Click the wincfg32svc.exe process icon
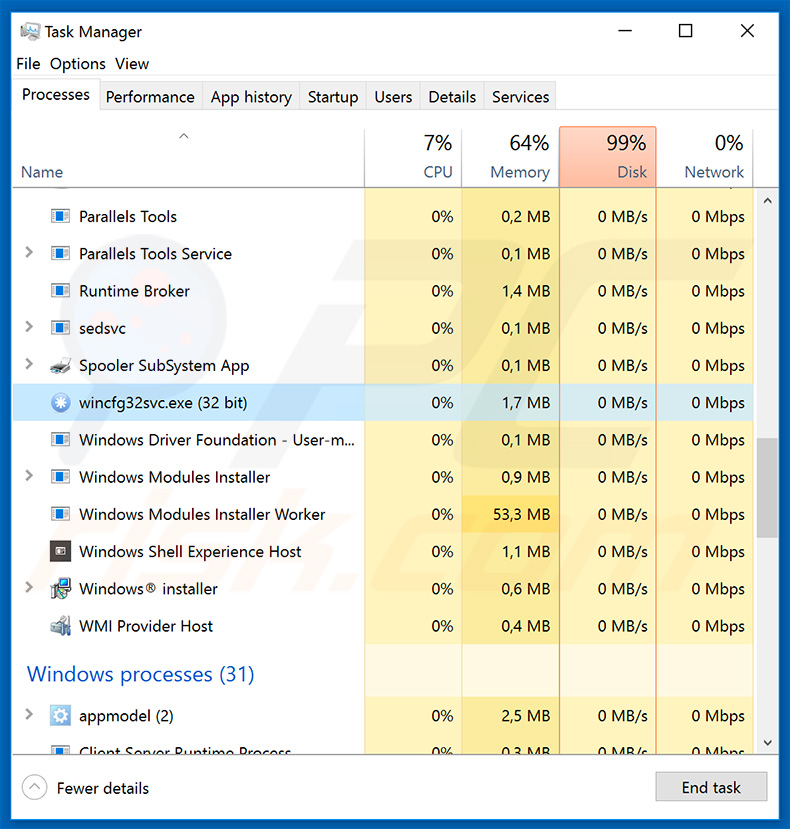This screenshot has width=790, height=829. click(x=60, y=403)
